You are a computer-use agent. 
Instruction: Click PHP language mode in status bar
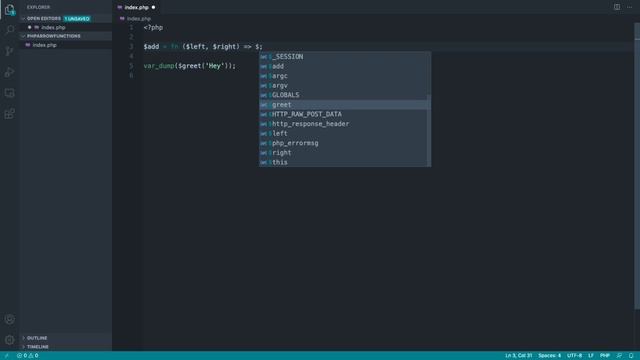(605, 356)
